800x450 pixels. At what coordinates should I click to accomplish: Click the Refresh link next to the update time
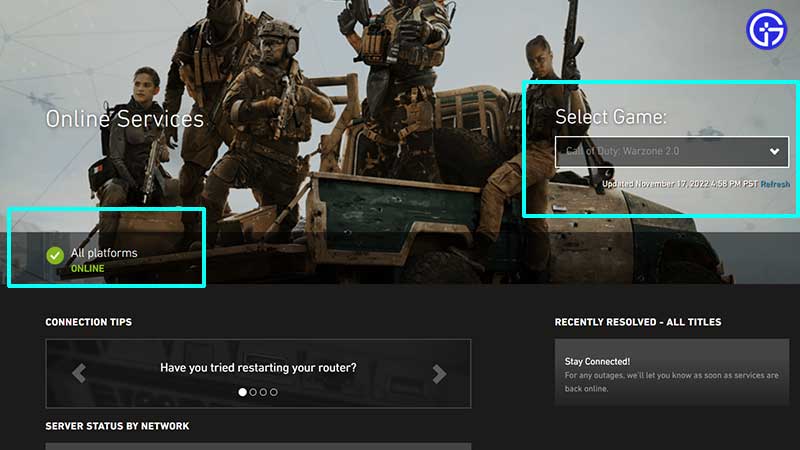(x=775, y=184)
